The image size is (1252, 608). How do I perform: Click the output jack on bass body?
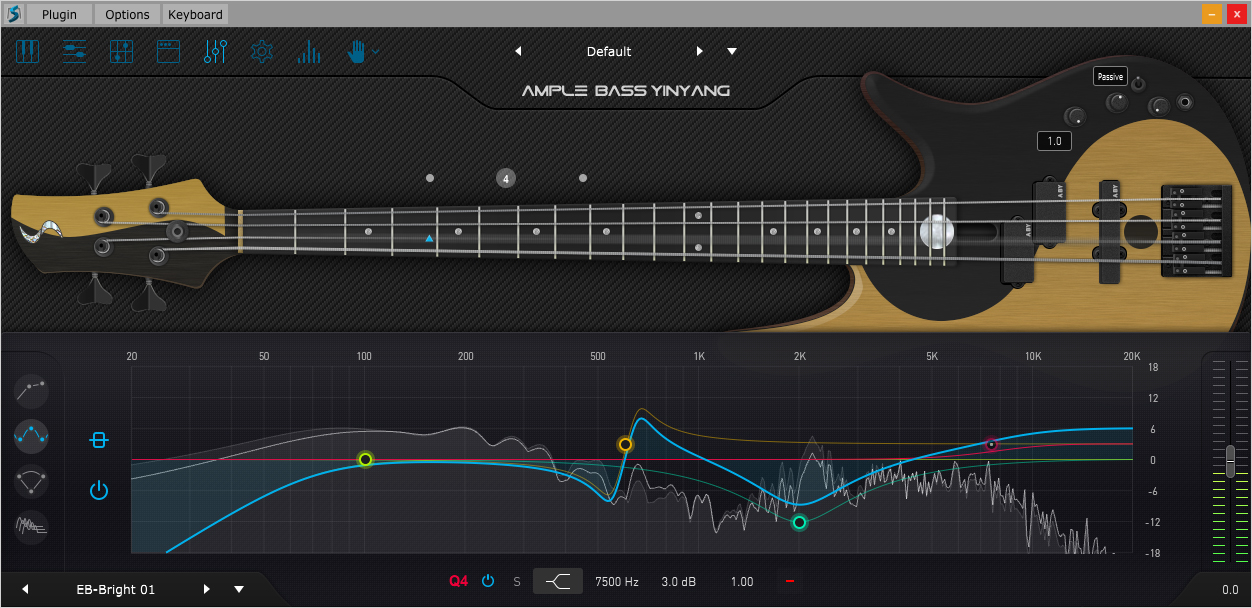(x=1185, y=101)
